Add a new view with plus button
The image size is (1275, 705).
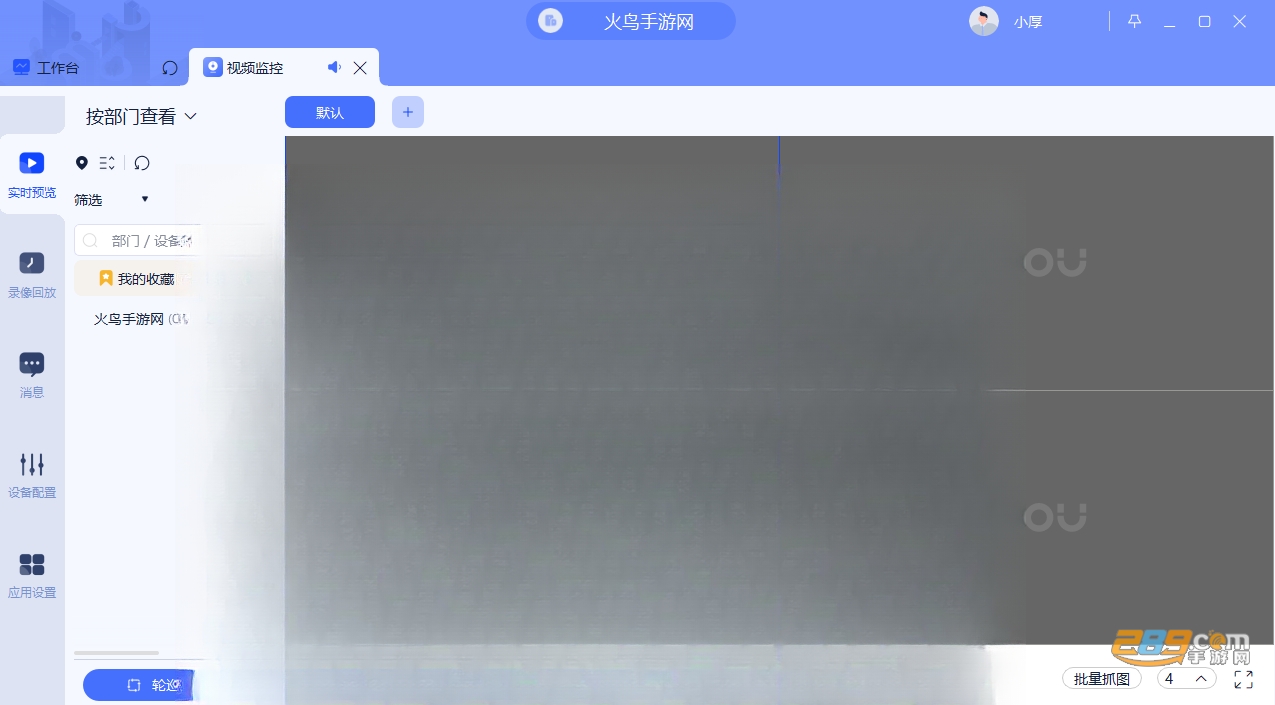[408, 112]
